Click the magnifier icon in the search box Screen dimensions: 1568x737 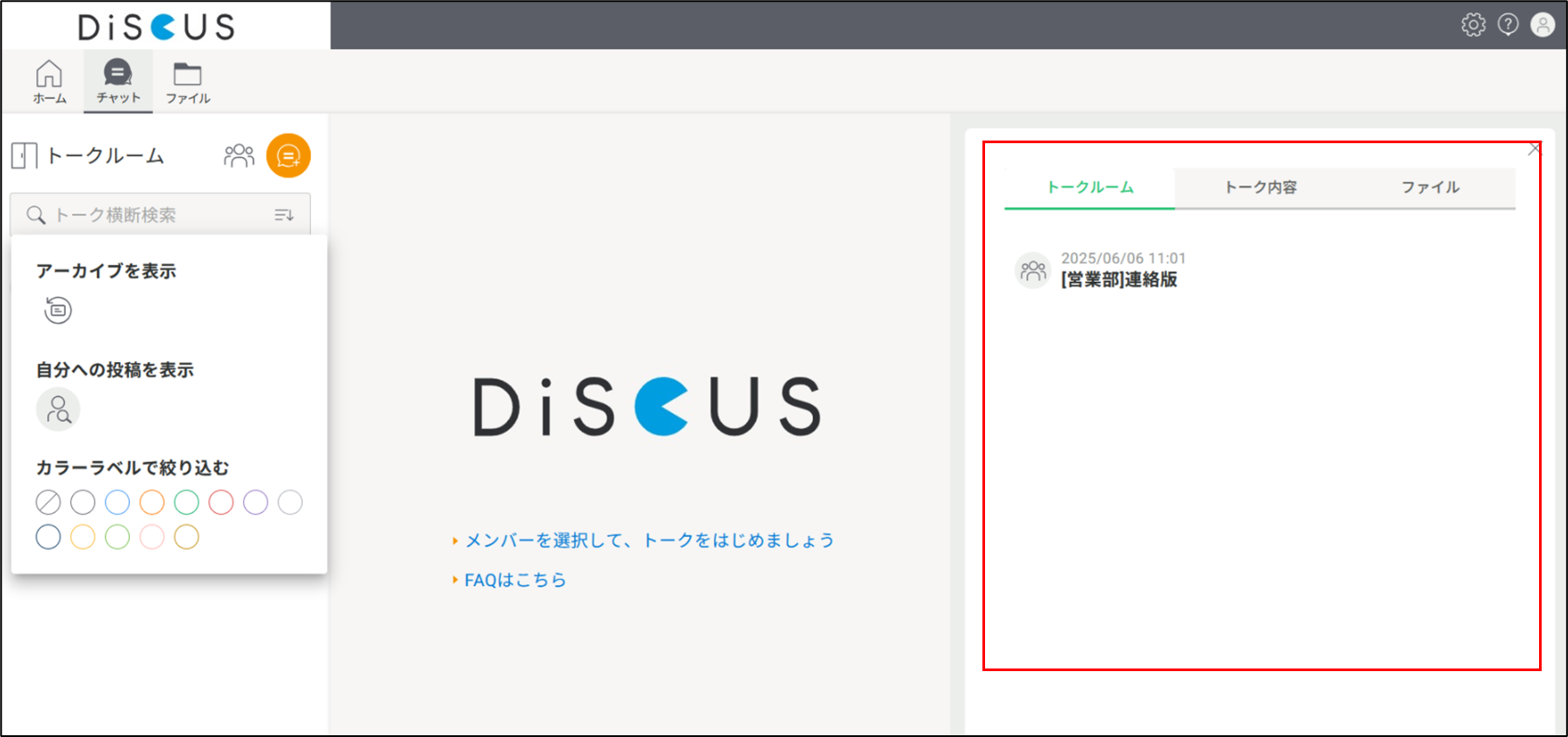[36, 215]
